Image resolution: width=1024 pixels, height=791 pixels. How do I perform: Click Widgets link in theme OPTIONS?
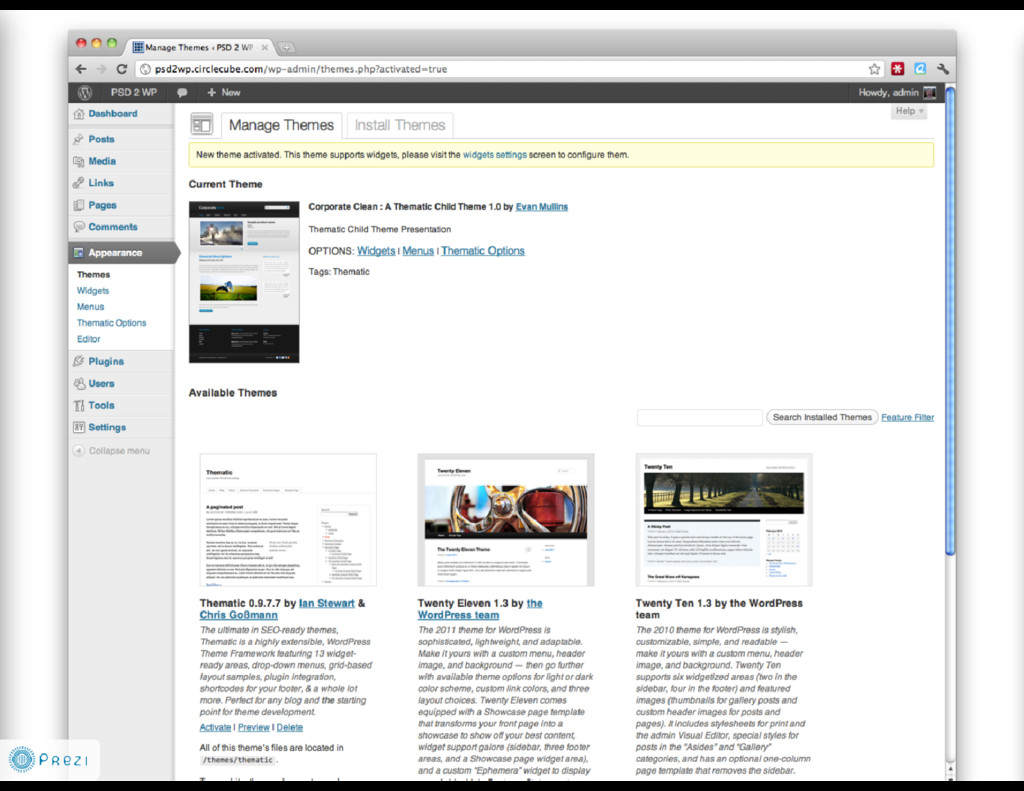(x=376, y=251)
